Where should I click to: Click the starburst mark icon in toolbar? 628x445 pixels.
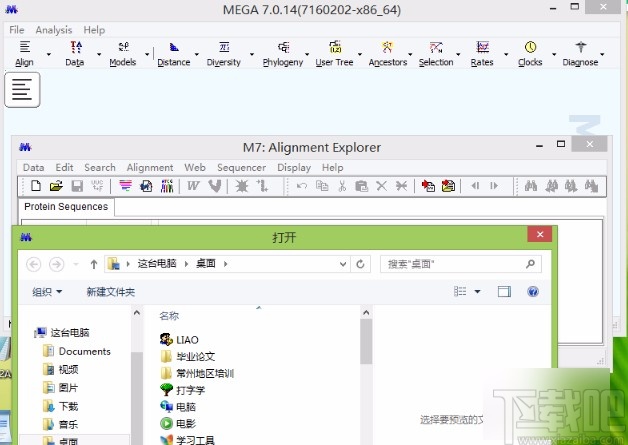pyautogui.click(x=242, y=186)
